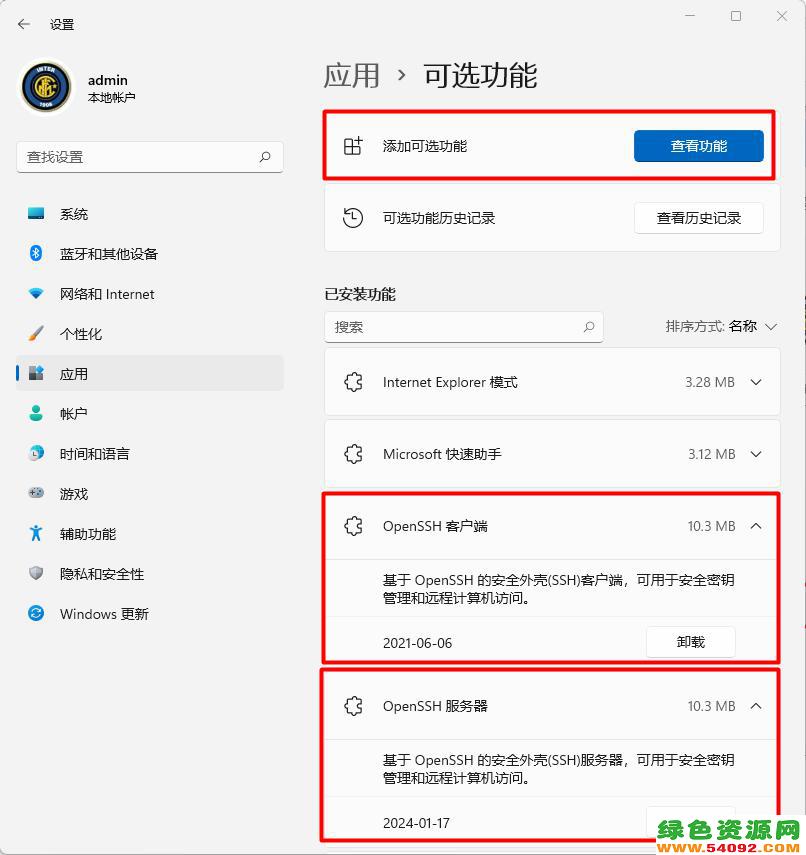806x855 pixels.
Task: Click the Bluetooth icon in sidebar
Action: [x=36, y=253]
